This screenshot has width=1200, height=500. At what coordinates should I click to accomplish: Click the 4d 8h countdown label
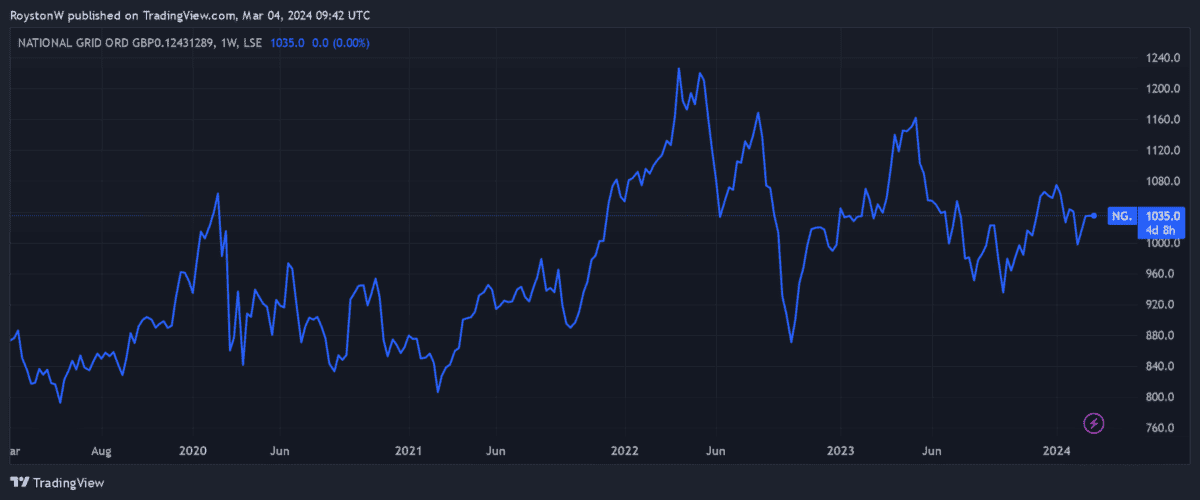[x=1164, y=230]
